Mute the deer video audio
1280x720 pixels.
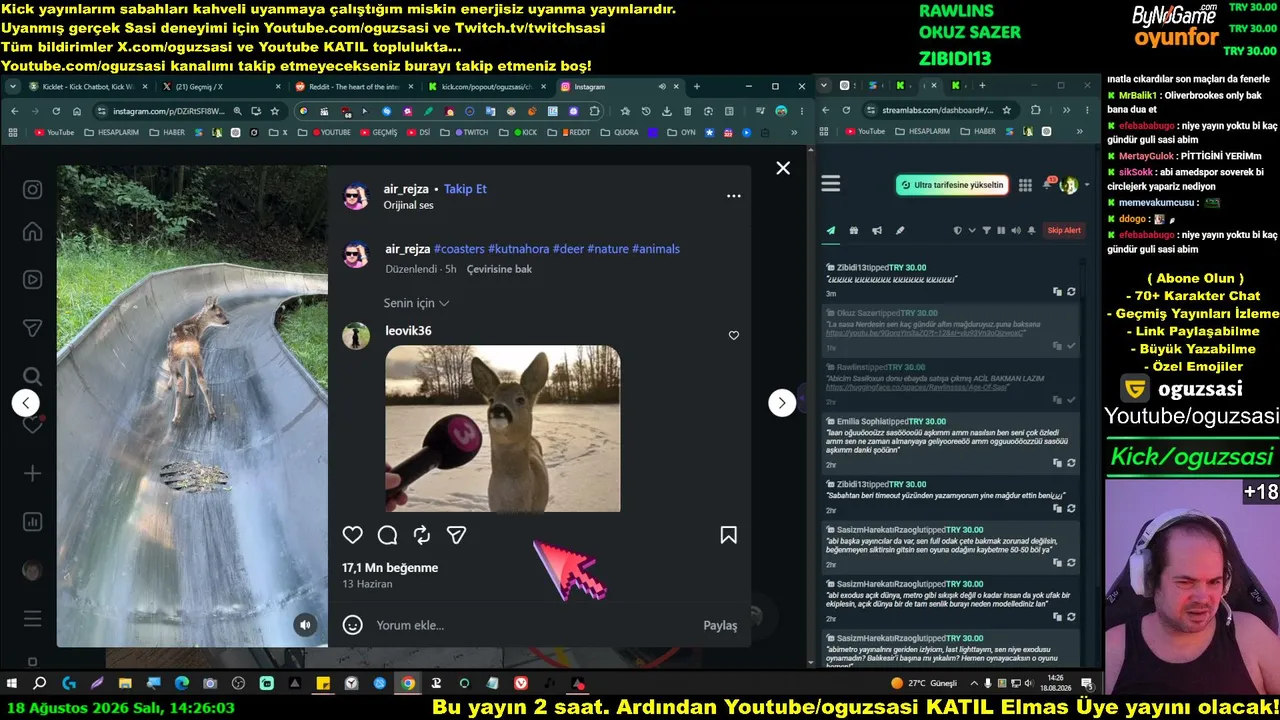point(306,625)
